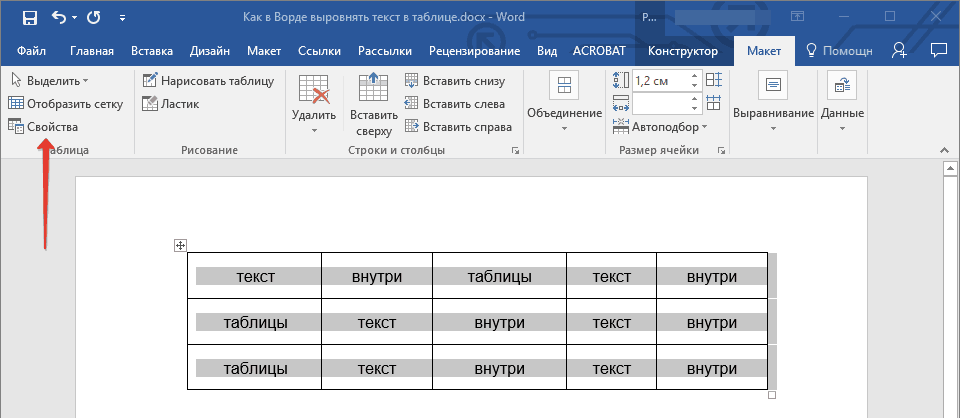Image resolution: width=960 pixels, height=418 pixels.
Task: Open the Alignment (Выравнивание) group menu
Action: (x=773, y=104)
